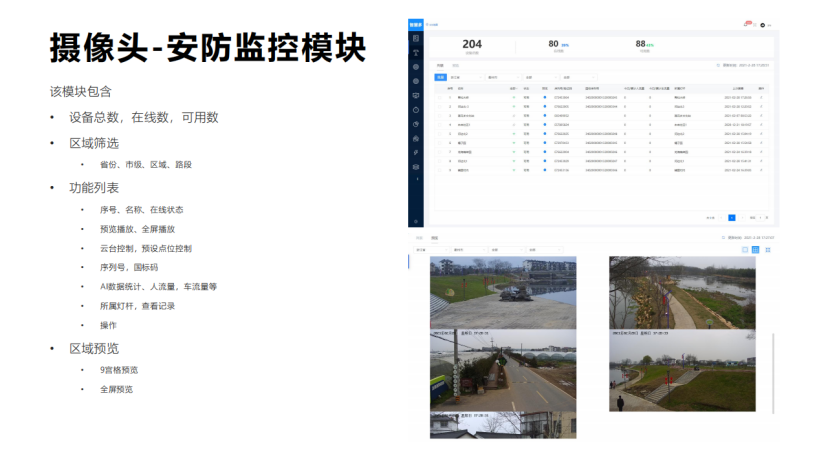Click the edit icon at end of row 1
Image resolution: width=828 pixels, height=465 pixels.
(761, 97)
